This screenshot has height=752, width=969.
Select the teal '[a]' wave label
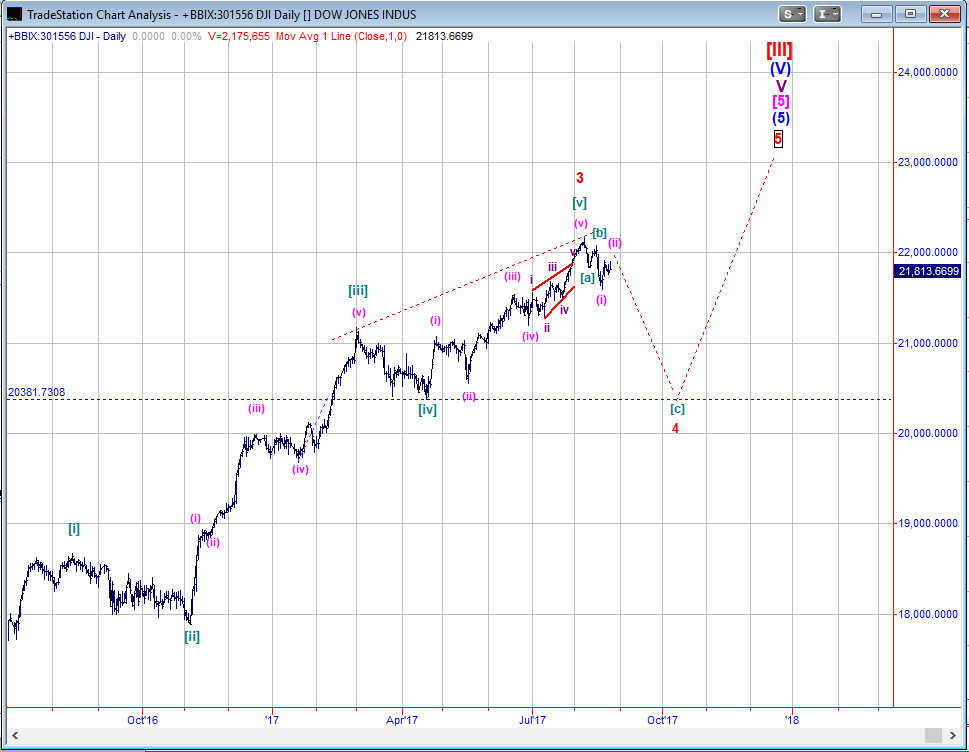click(587, 278)
